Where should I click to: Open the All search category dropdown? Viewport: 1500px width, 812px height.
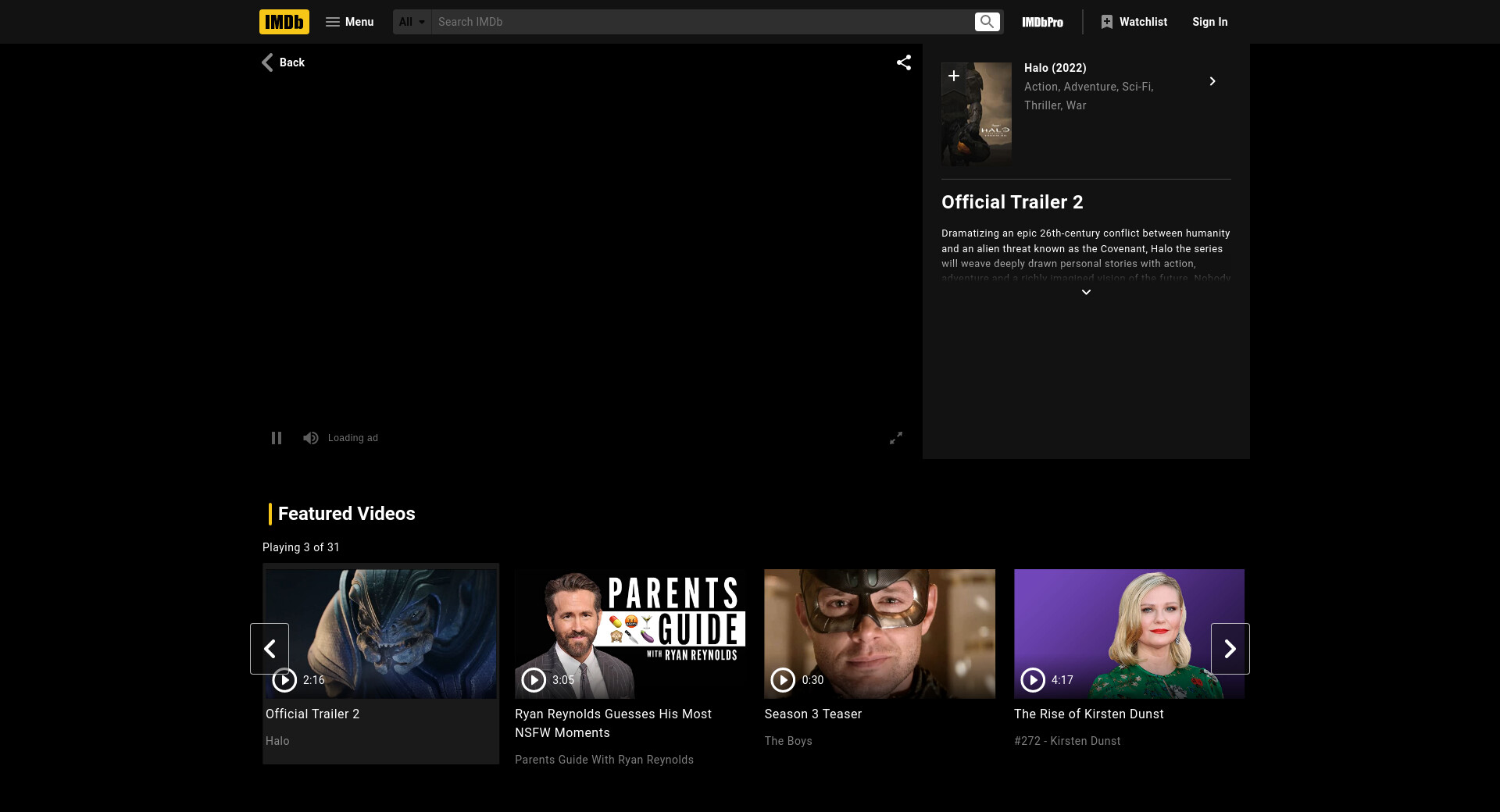(412, 22)
